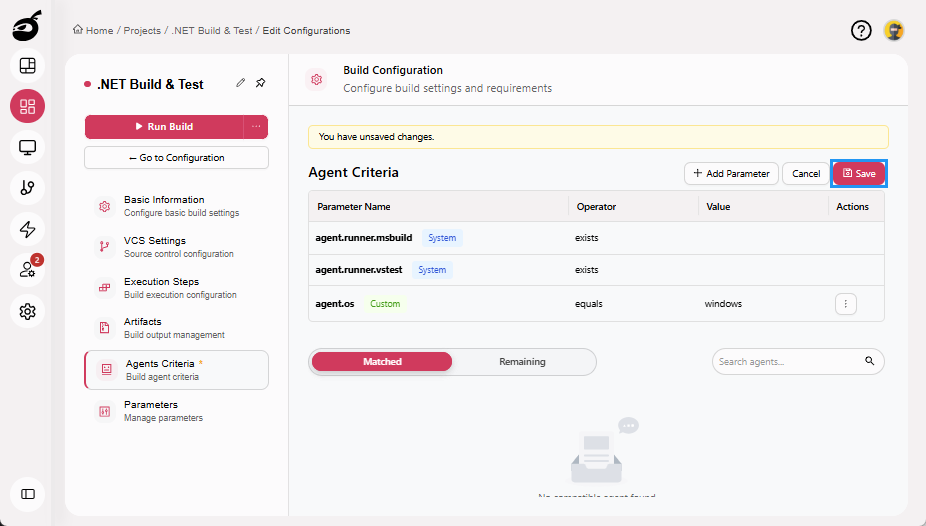Open user management icon with badge 2

(x=27, y=270)
